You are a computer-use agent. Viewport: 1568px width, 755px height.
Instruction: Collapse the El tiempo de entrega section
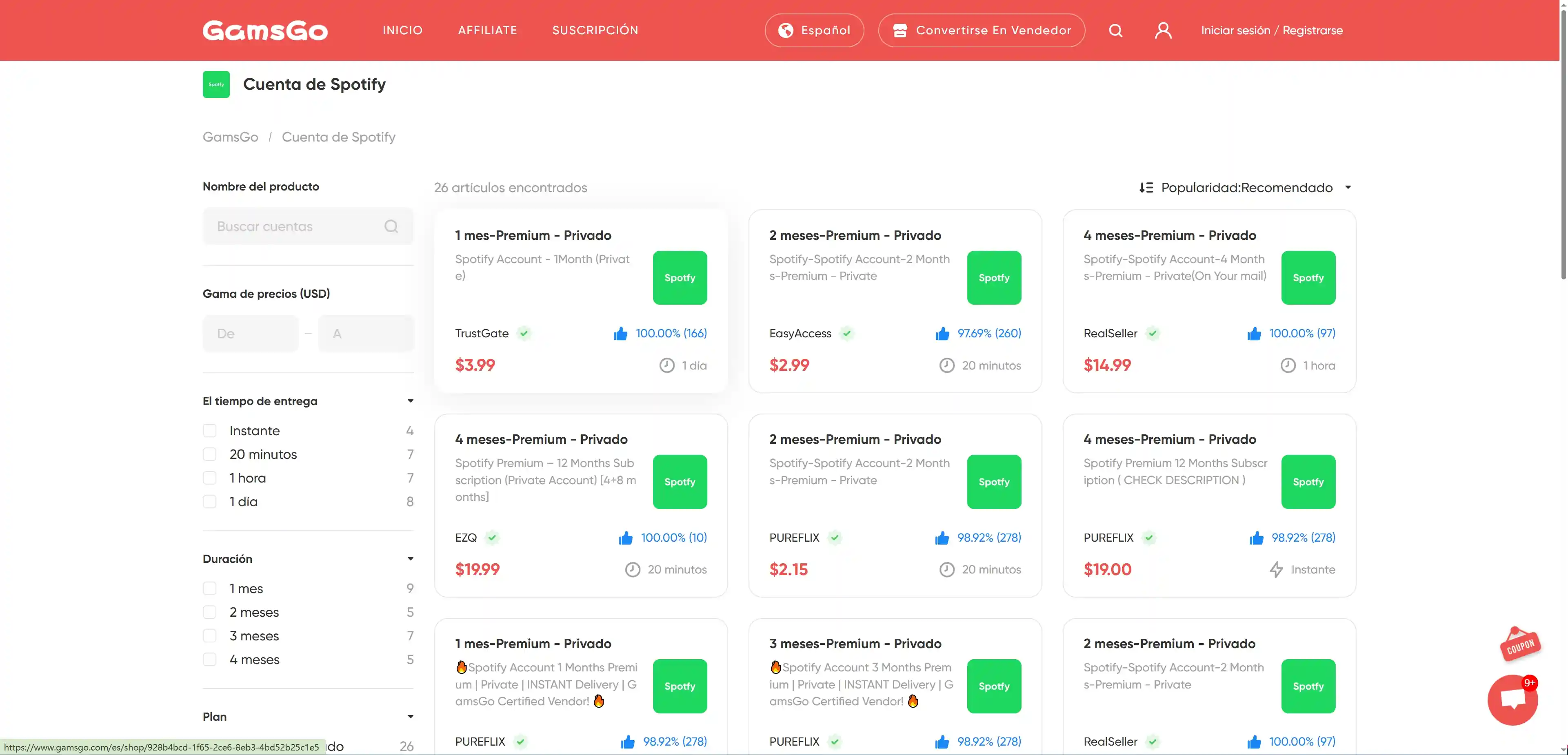(x=410, y=401)
